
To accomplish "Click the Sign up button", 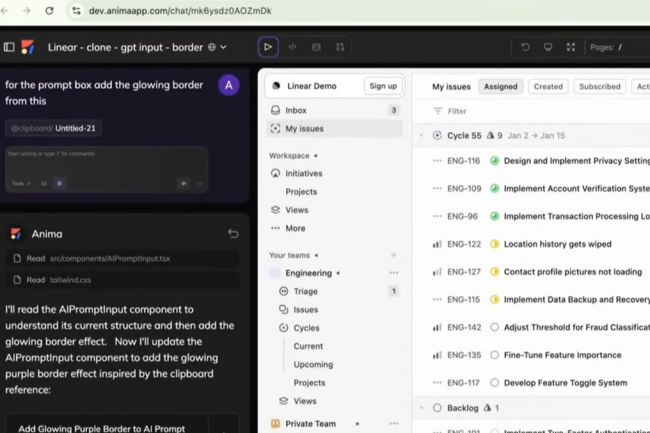I will pyautogui.click(x=383, y=86).
